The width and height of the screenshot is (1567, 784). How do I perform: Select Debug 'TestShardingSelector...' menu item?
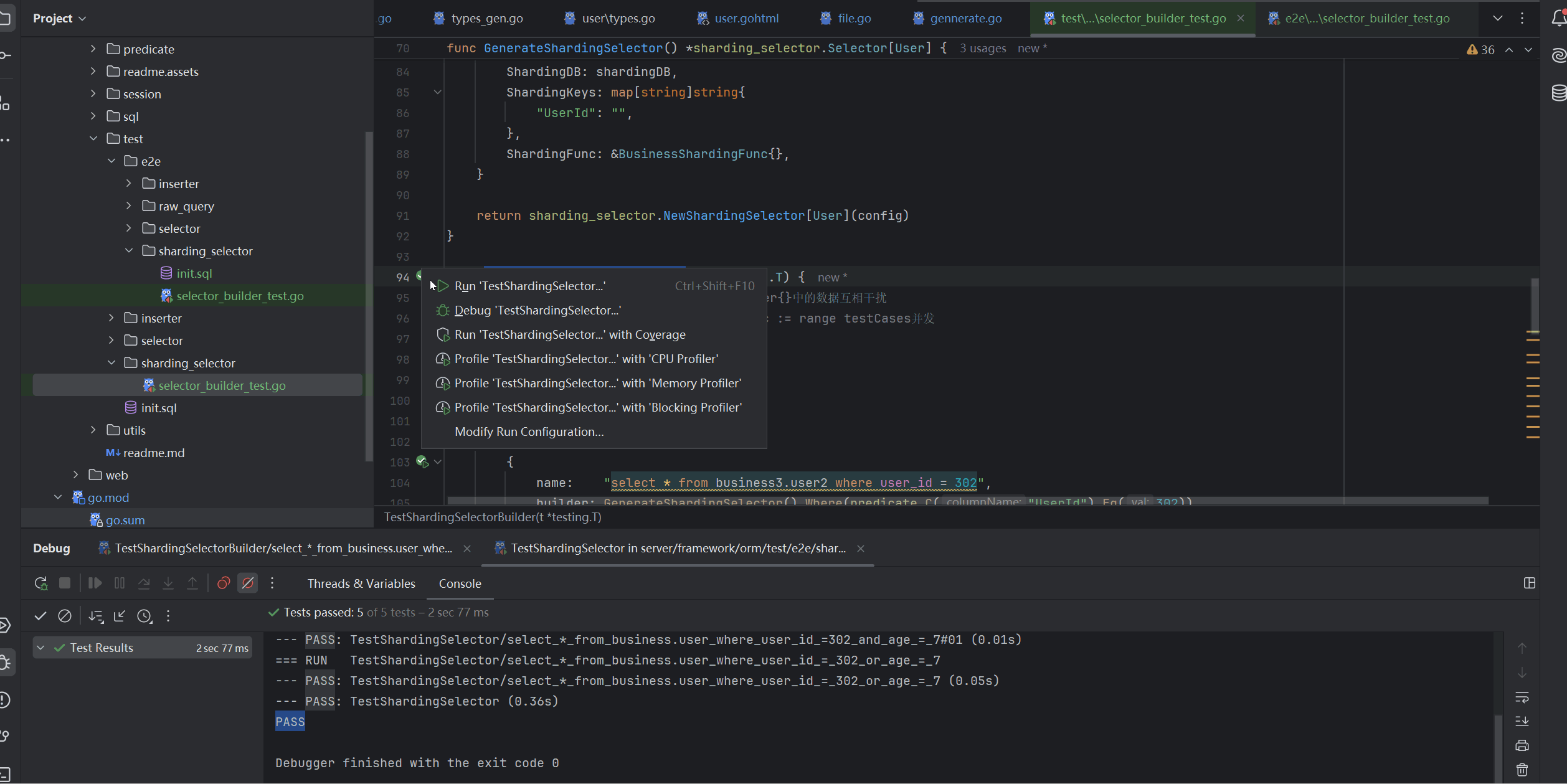(x=594, y=310)
